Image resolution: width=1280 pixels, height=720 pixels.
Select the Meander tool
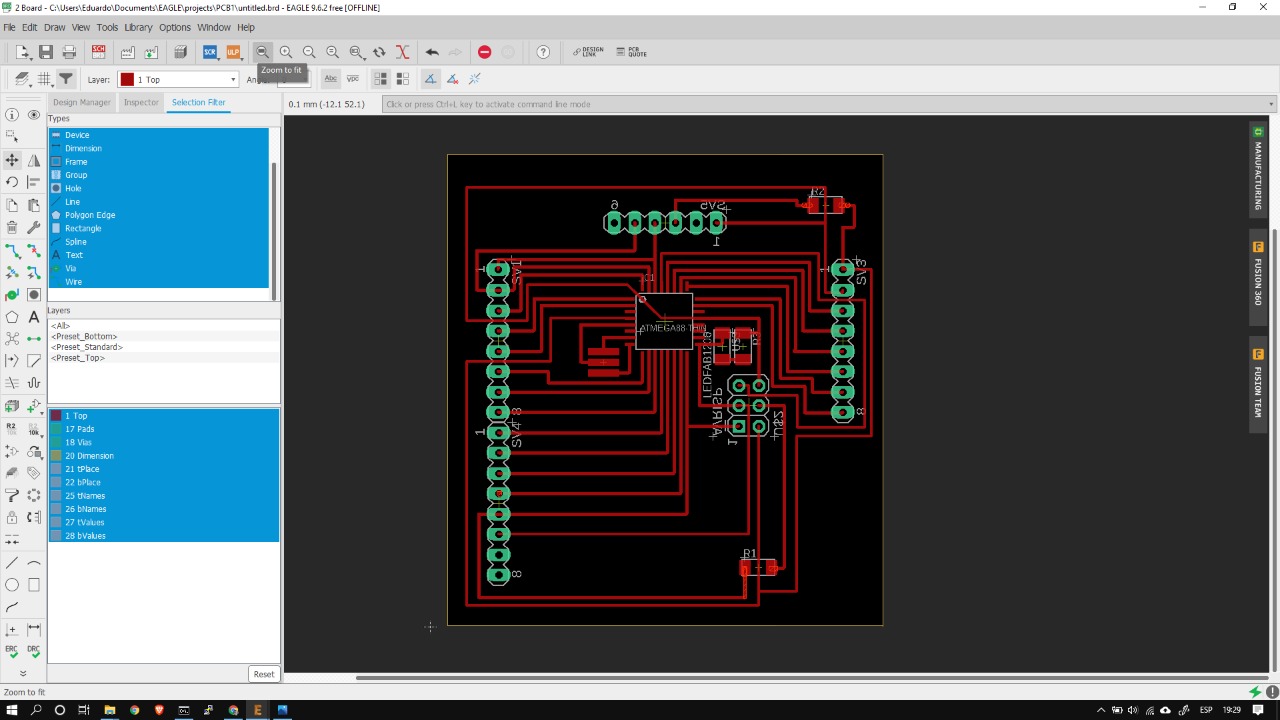(x=34, y=383)
